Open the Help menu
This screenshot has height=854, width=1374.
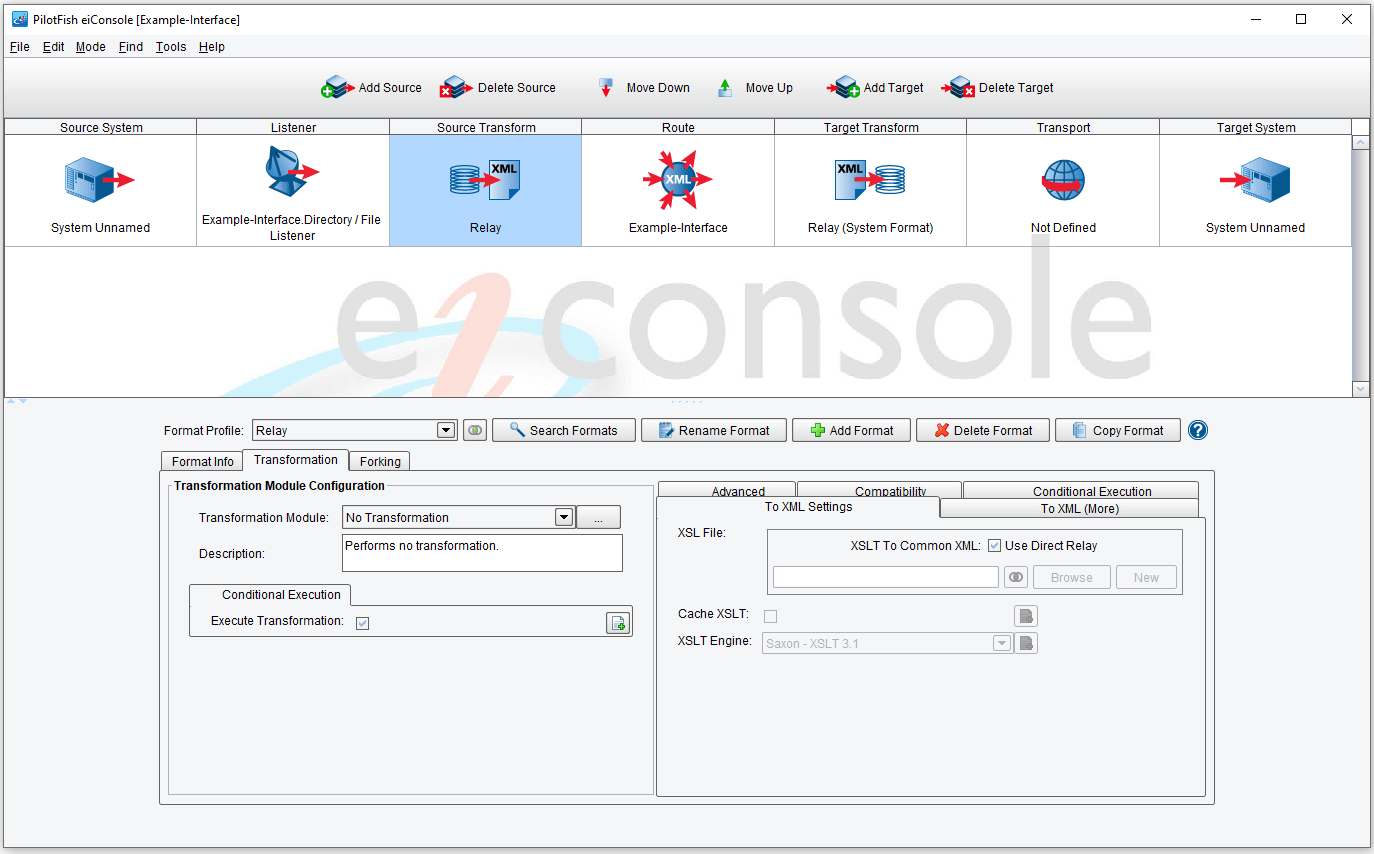click(212, 47)
